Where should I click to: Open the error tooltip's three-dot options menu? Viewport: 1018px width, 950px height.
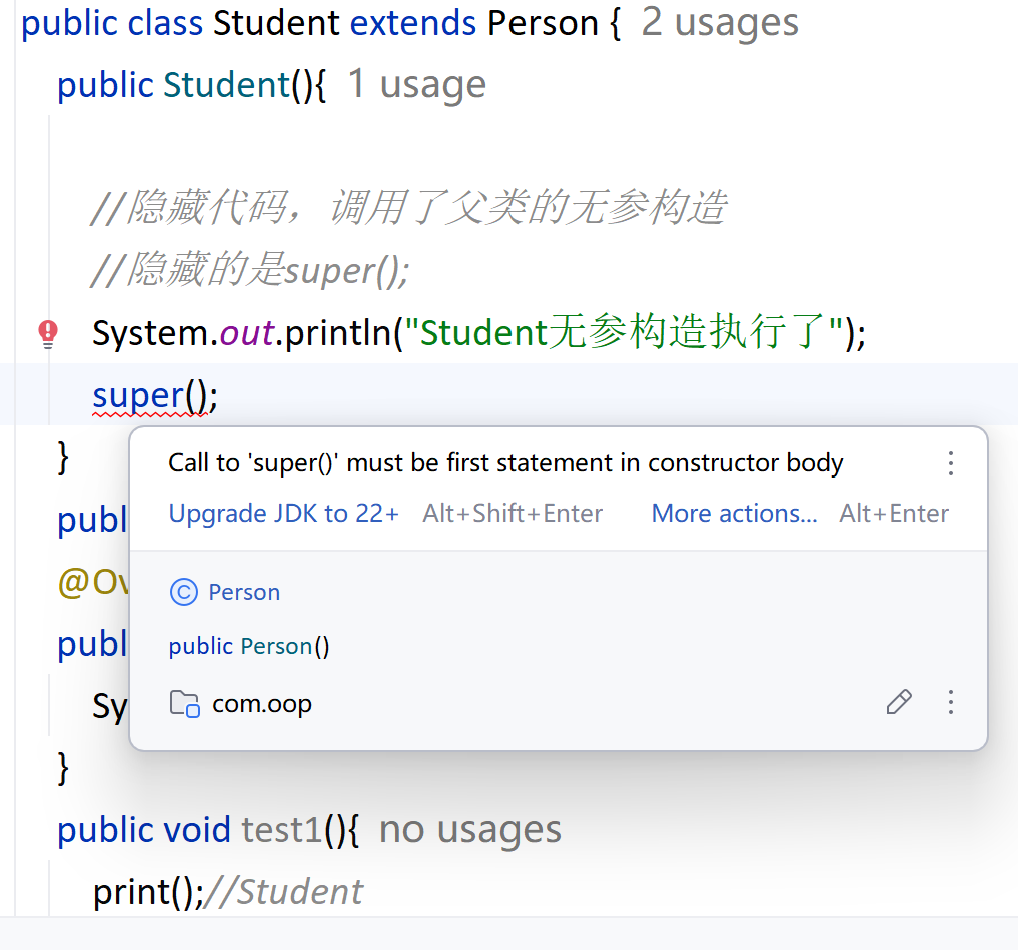[x=950, y=463]
